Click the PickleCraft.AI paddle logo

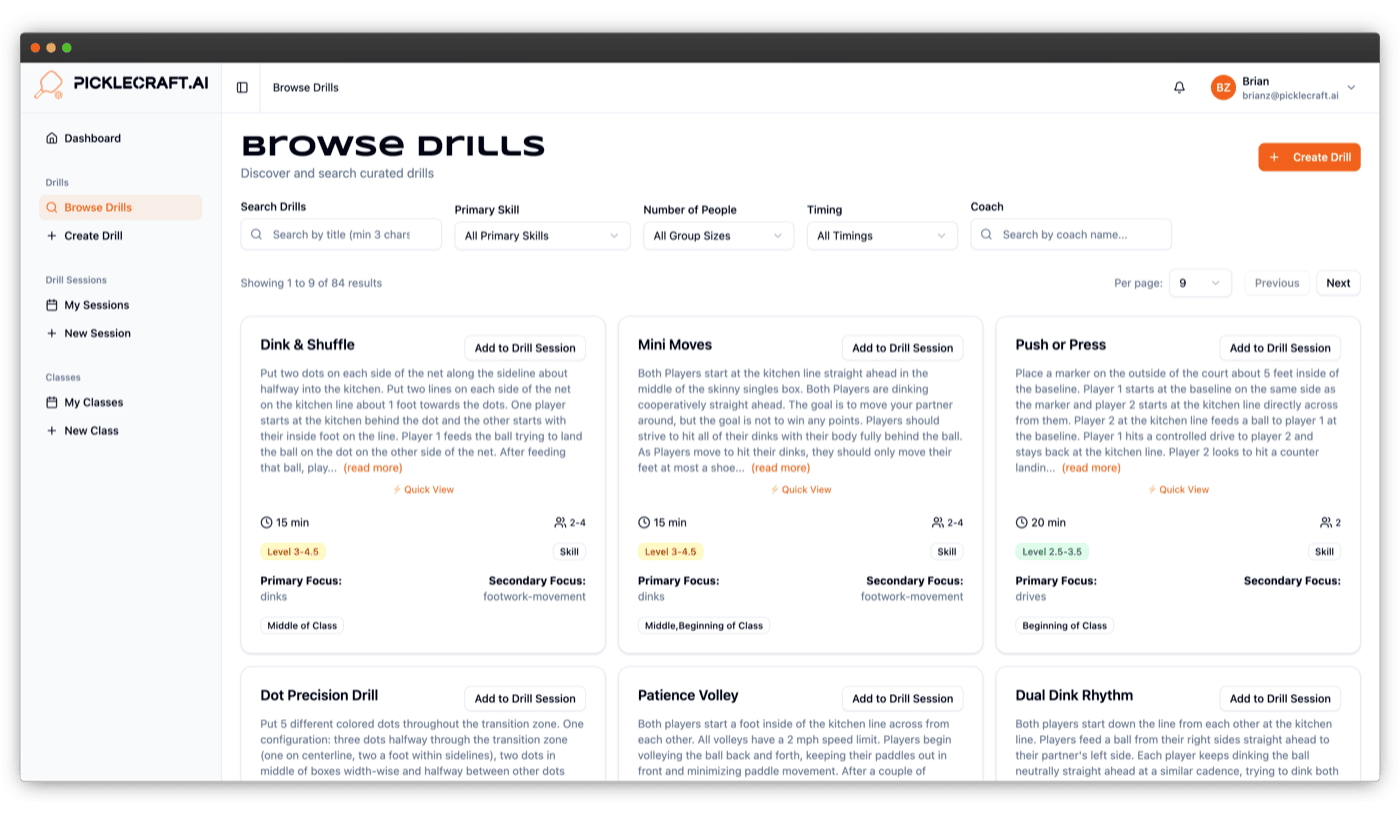coord(49,85)
